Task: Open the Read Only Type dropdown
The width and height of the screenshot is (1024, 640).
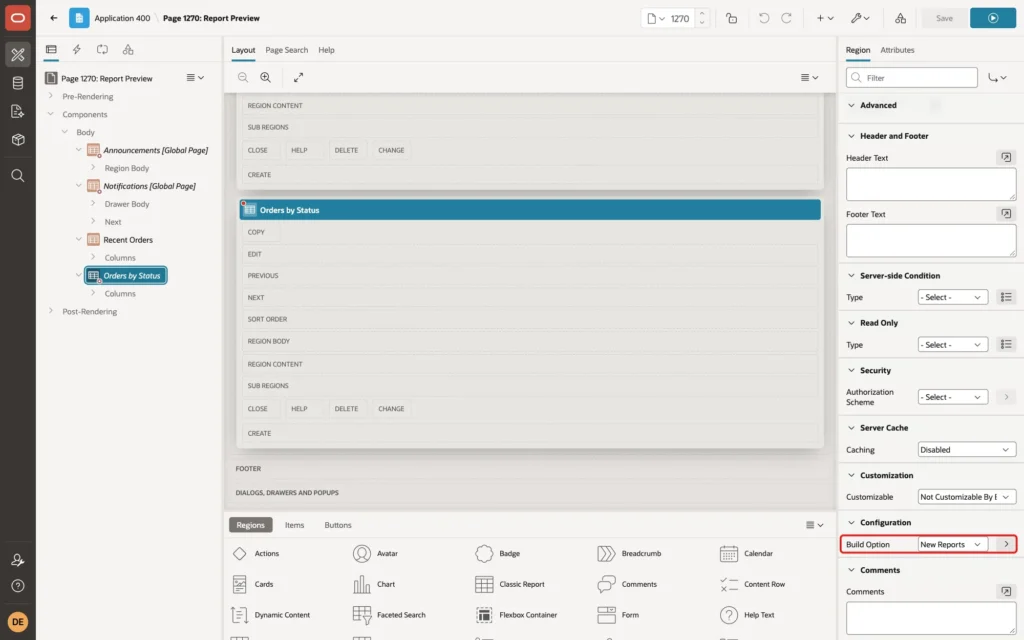Action: click(x=952, y=344)
